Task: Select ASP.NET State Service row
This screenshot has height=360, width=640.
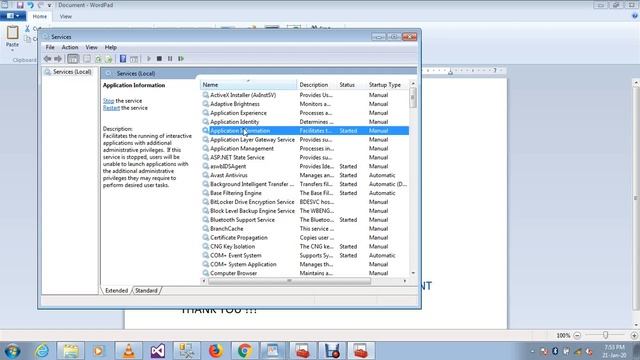Action: (x=305, y=158)
